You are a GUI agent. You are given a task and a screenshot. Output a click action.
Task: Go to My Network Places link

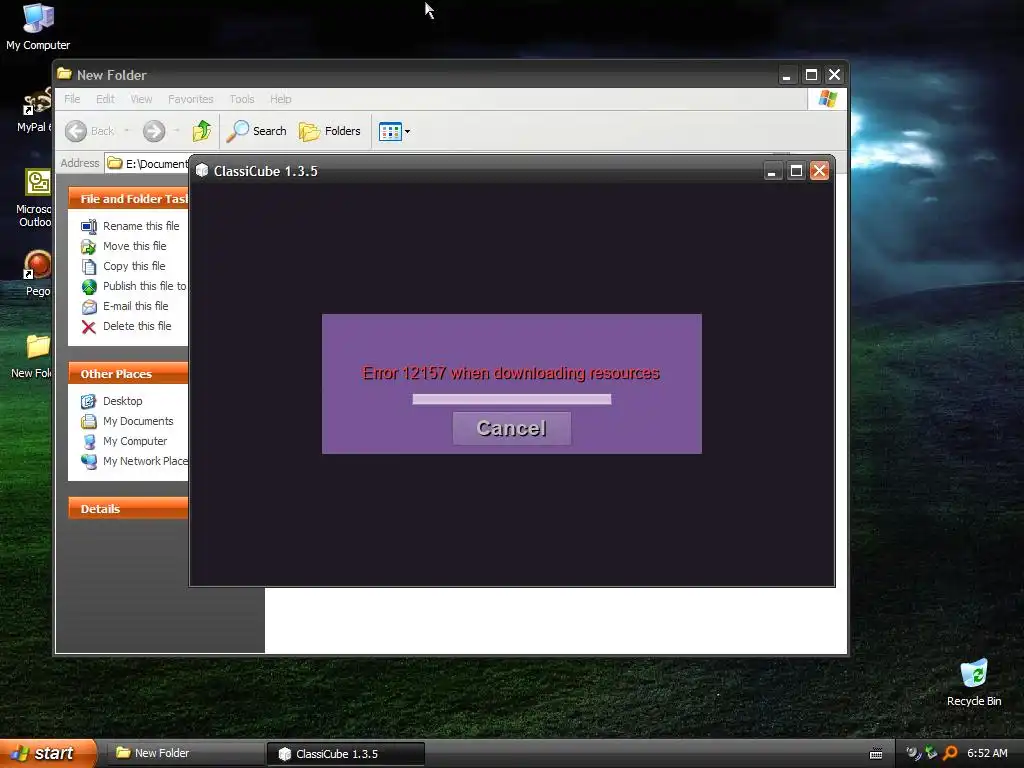pos(145,461)
